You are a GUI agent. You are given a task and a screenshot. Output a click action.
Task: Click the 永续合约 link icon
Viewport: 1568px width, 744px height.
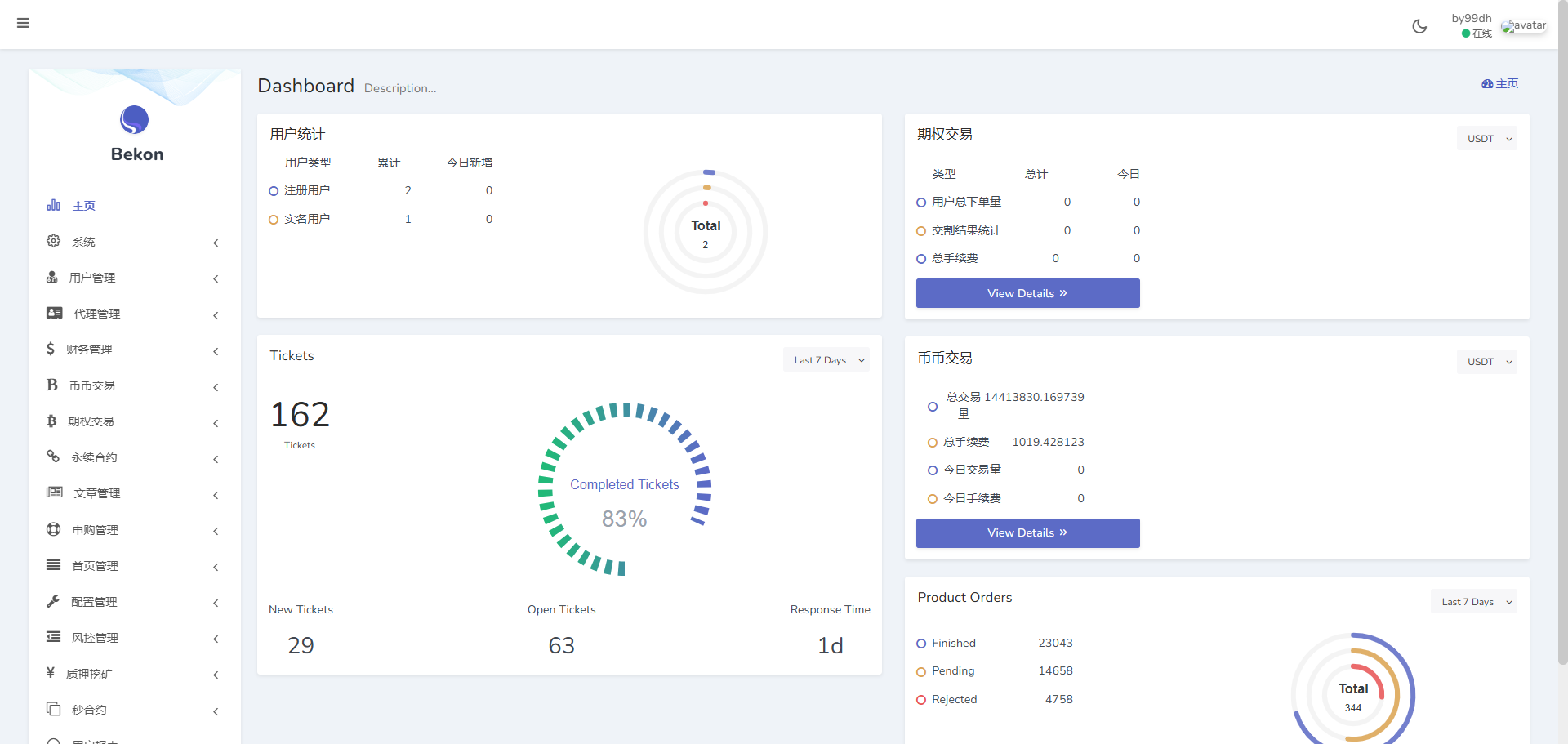click(54, 457)
